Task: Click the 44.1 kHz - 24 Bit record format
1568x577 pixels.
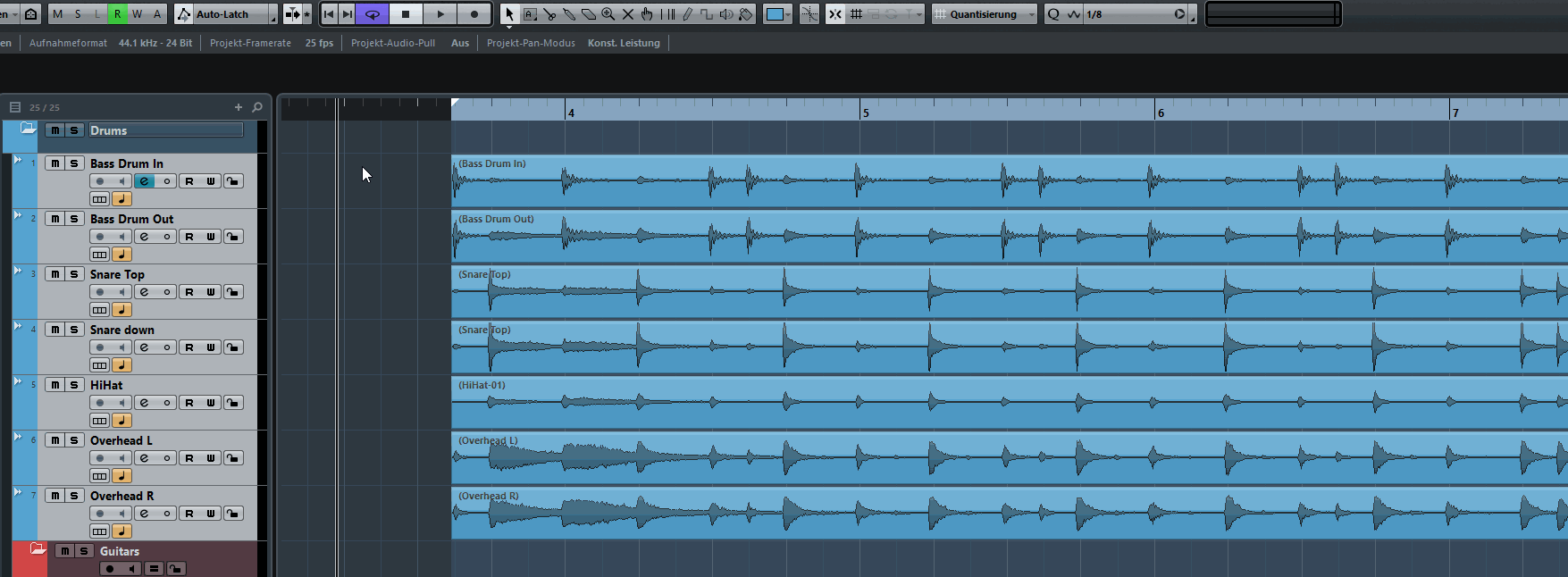Action: pos(155,43)
